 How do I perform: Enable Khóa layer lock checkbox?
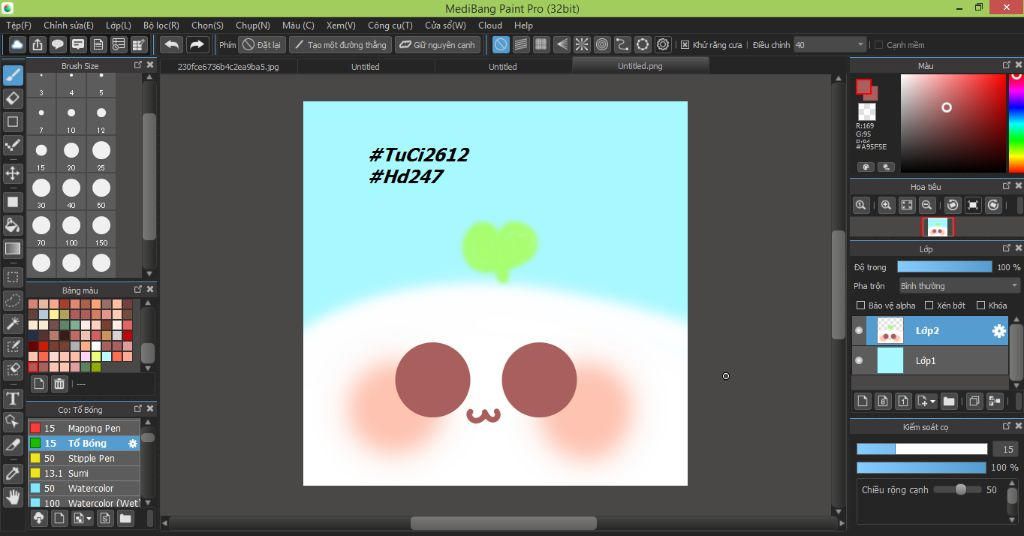click(x=980, y=306)
